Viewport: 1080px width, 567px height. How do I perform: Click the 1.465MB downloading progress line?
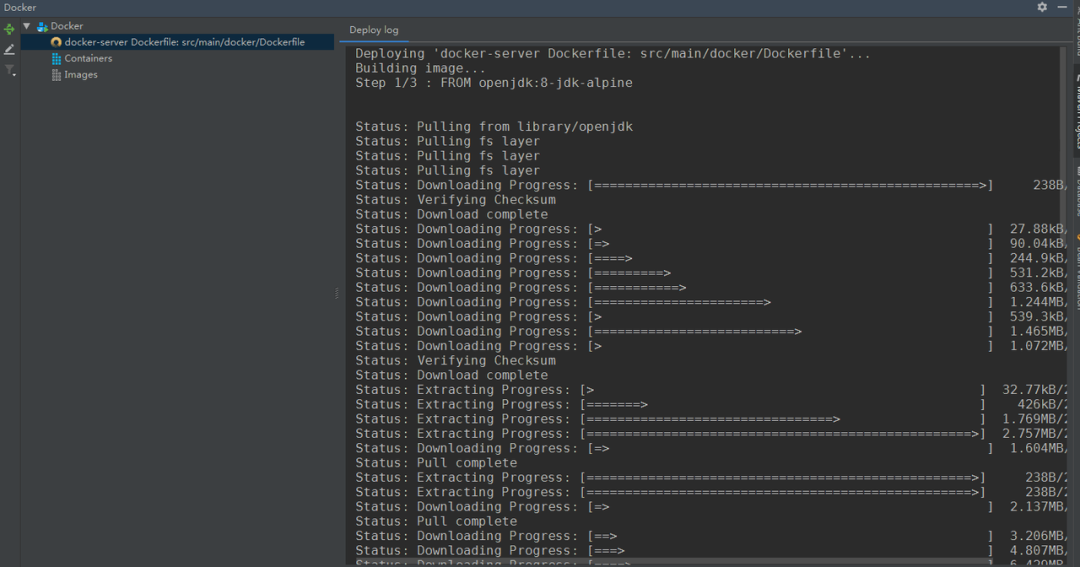click(711, 331)
